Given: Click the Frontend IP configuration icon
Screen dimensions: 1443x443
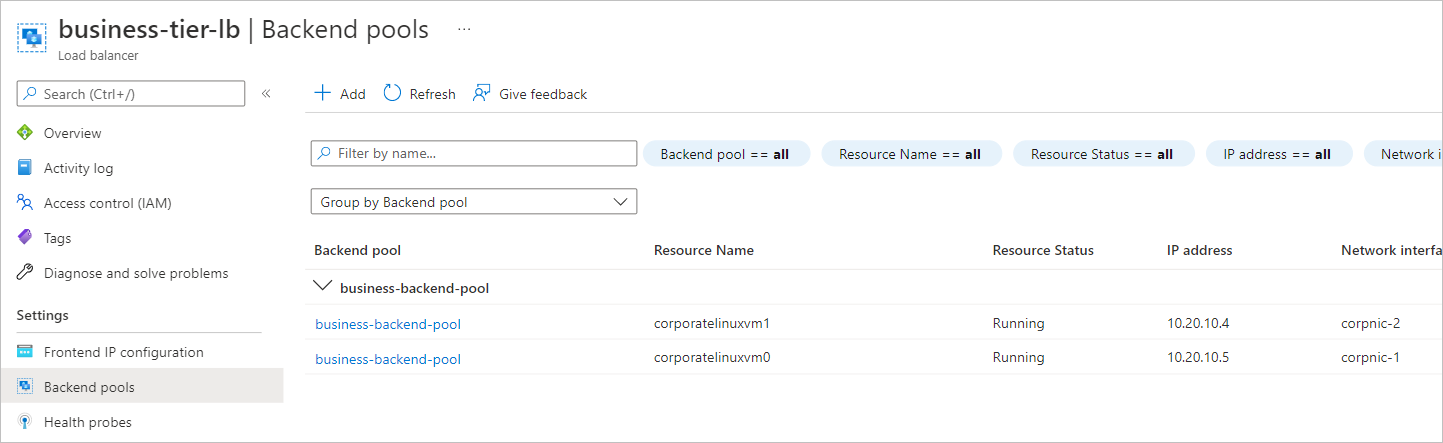Looking at the screenshot, I should point(25,352).
